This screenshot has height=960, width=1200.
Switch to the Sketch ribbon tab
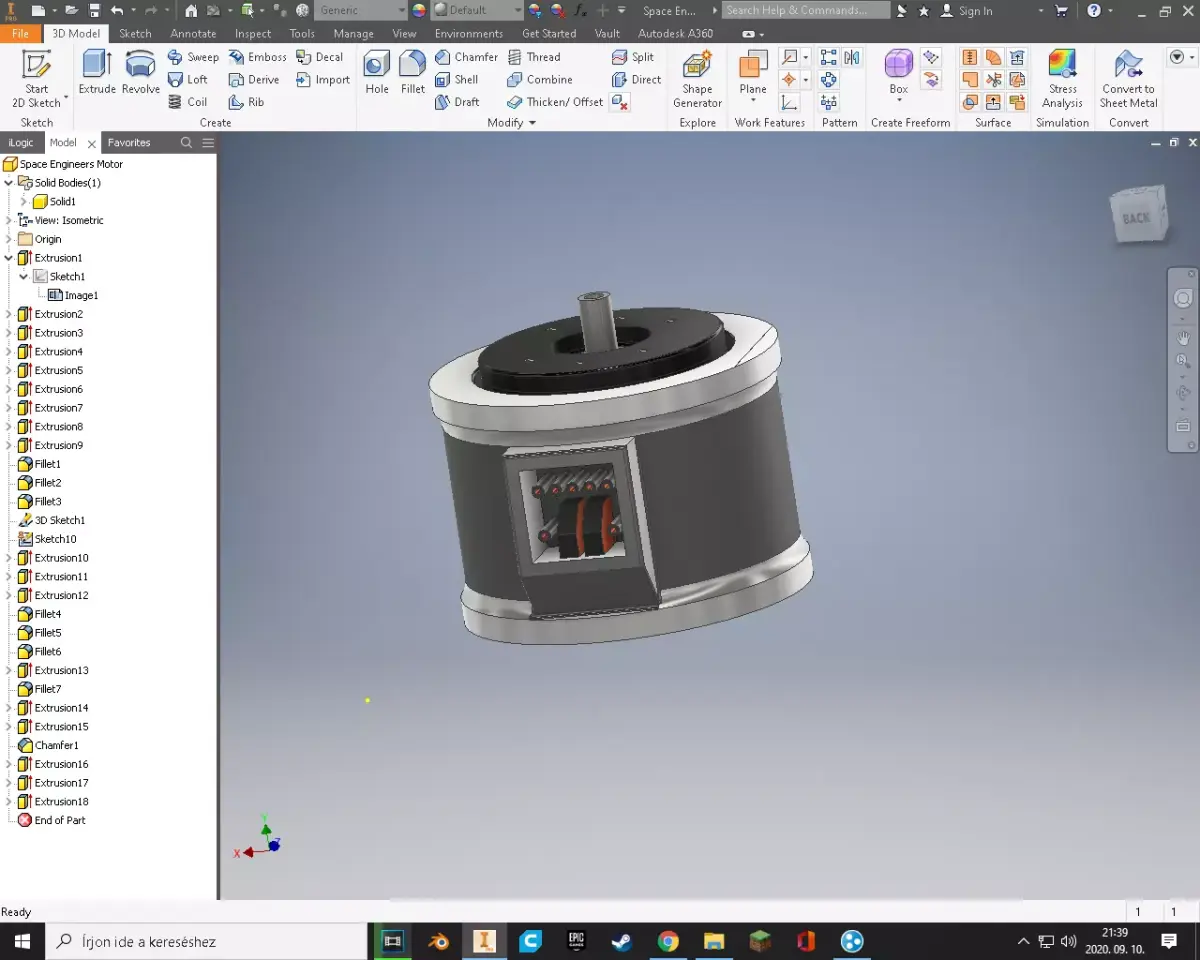135,33
